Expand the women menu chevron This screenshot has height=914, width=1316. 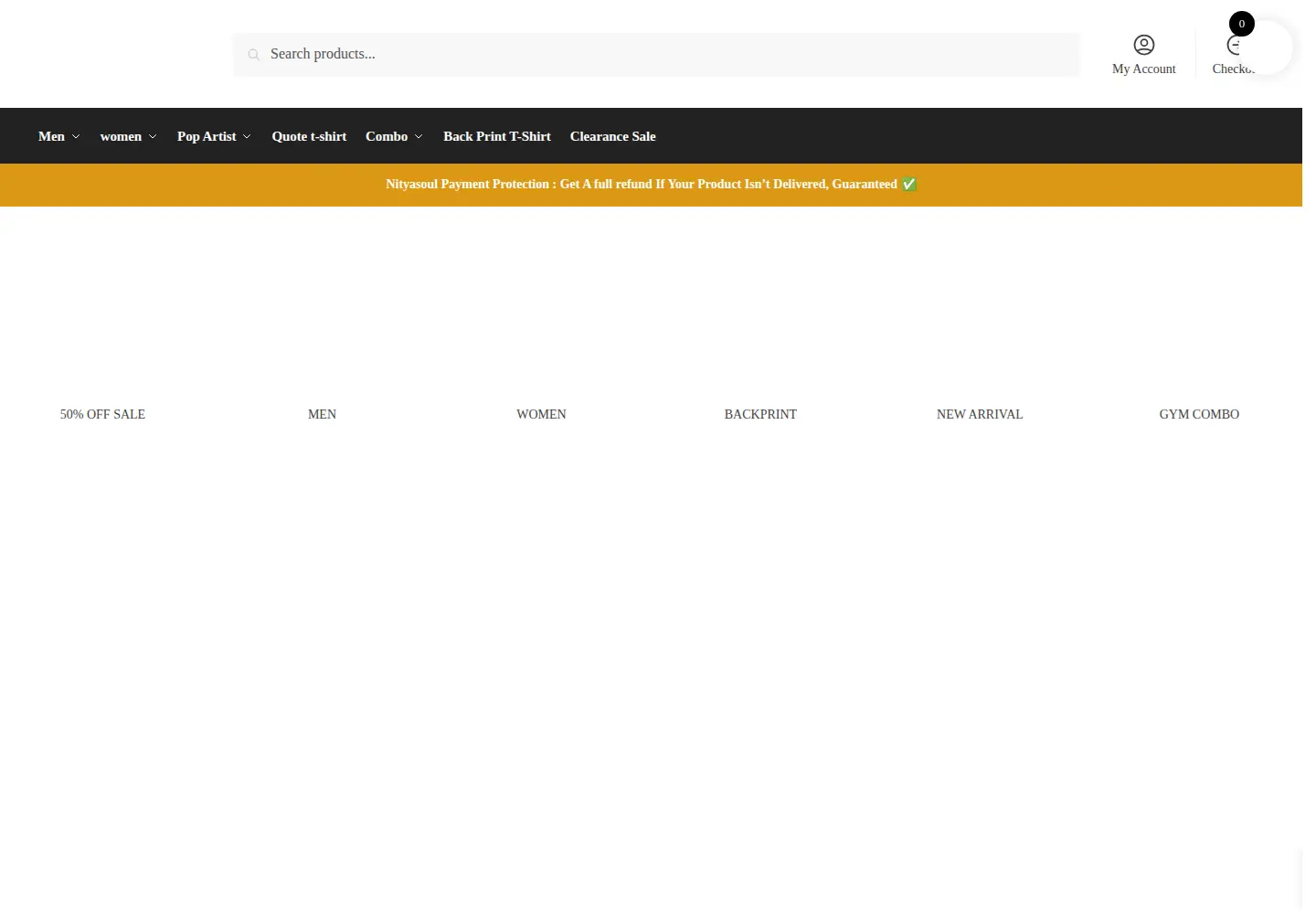pyautogui.click(x=153, y=137)
